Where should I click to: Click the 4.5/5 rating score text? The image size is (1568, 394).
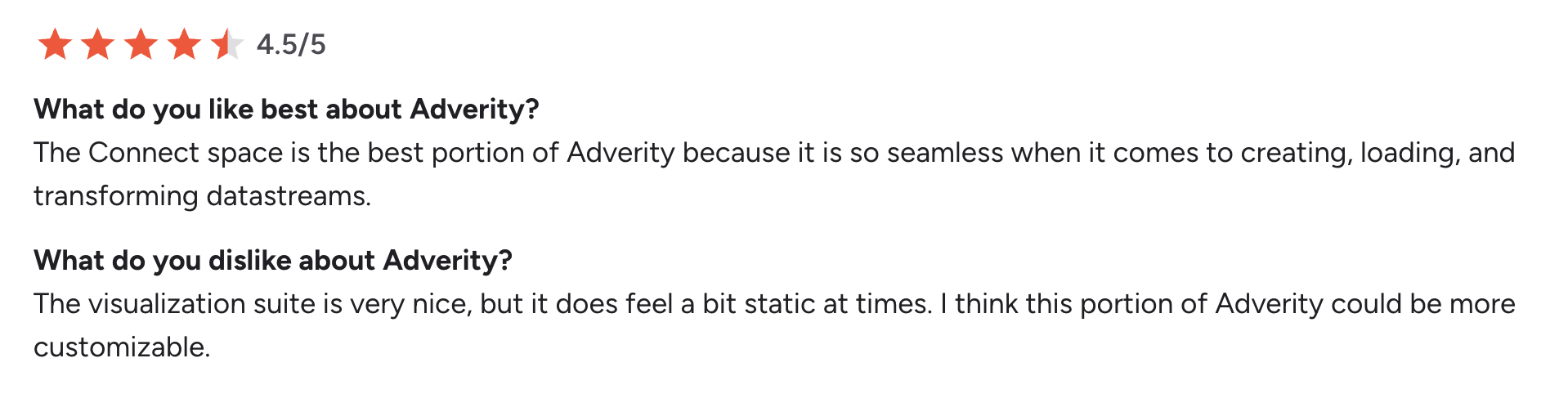291,44
